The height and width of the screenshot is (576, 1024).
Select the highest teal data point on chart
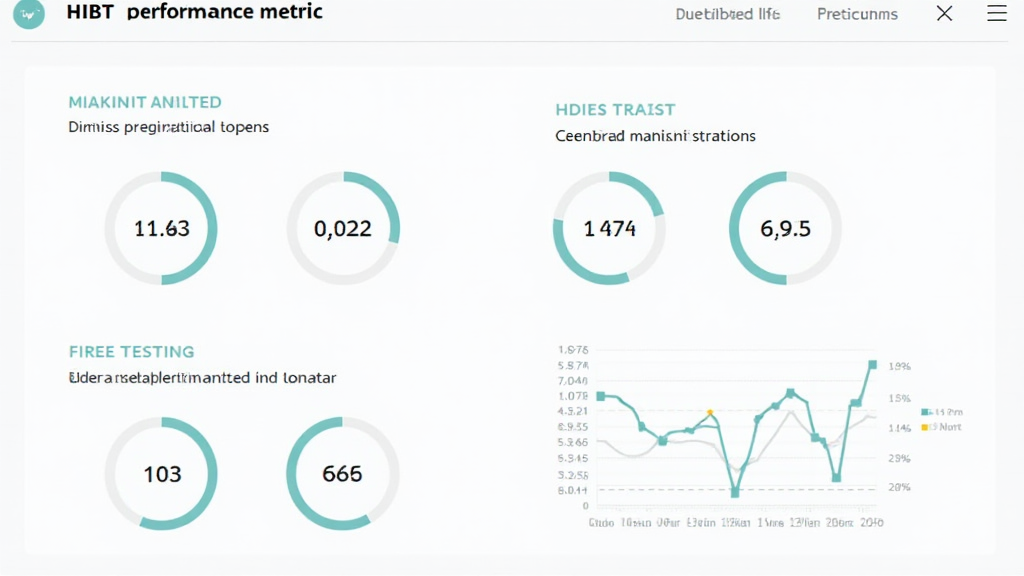click(x=873, y=365)
